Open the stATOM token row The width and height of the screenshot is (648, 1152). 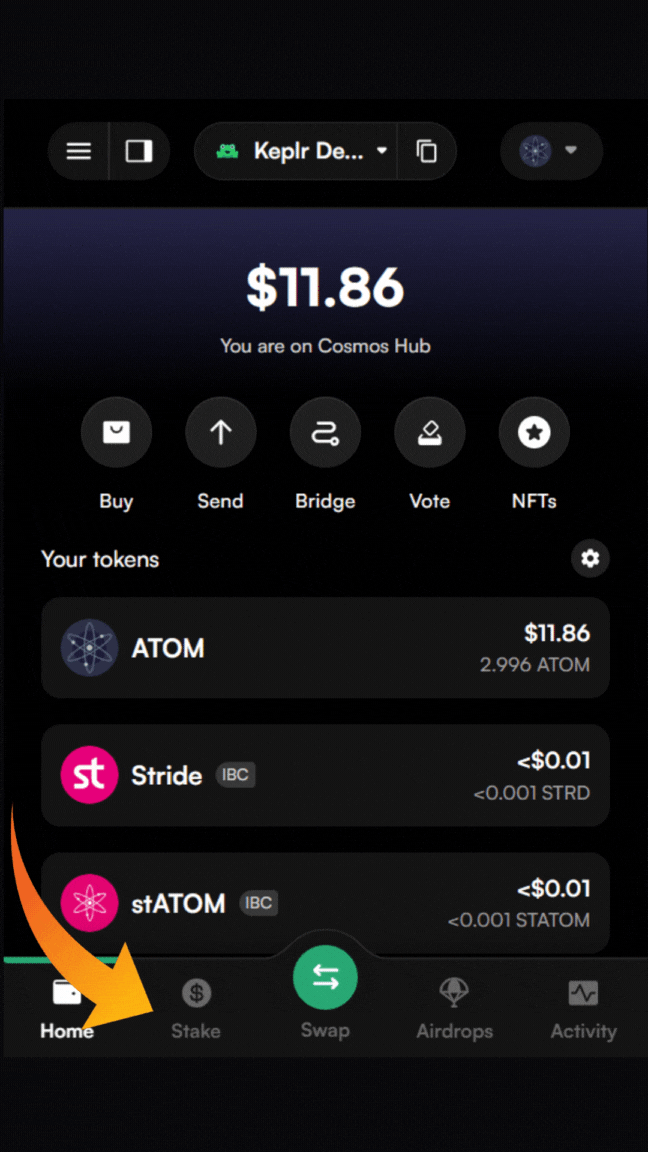[x=325, y=903]
